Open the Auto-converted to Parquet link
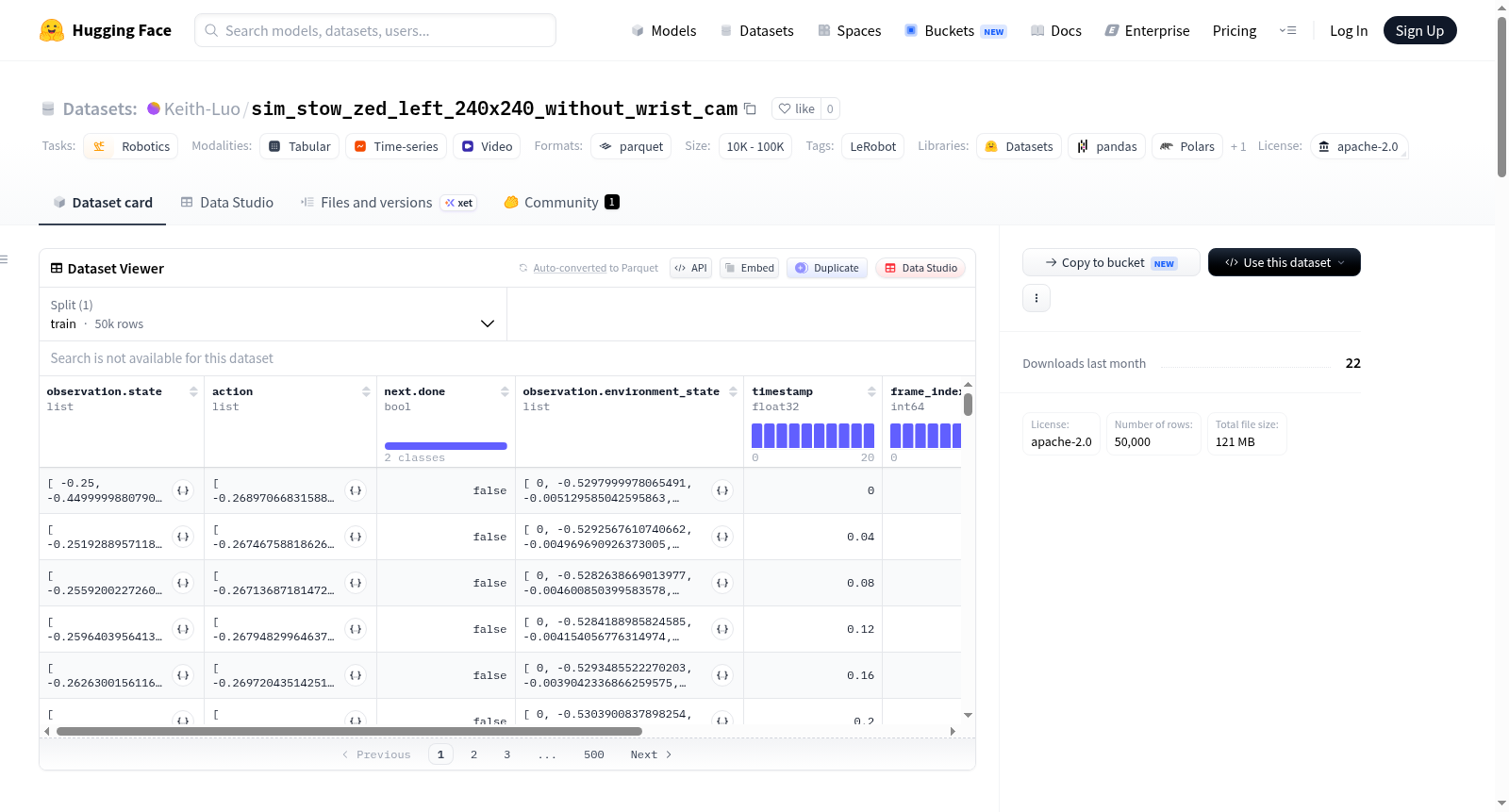 pos(570,268)
